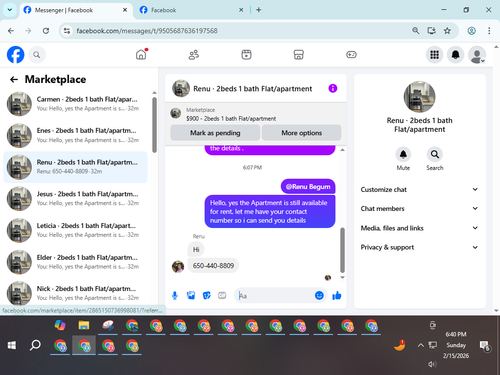500x375 pixels.
Task: Open the account profile avatar menu
Action: [477, 55]
